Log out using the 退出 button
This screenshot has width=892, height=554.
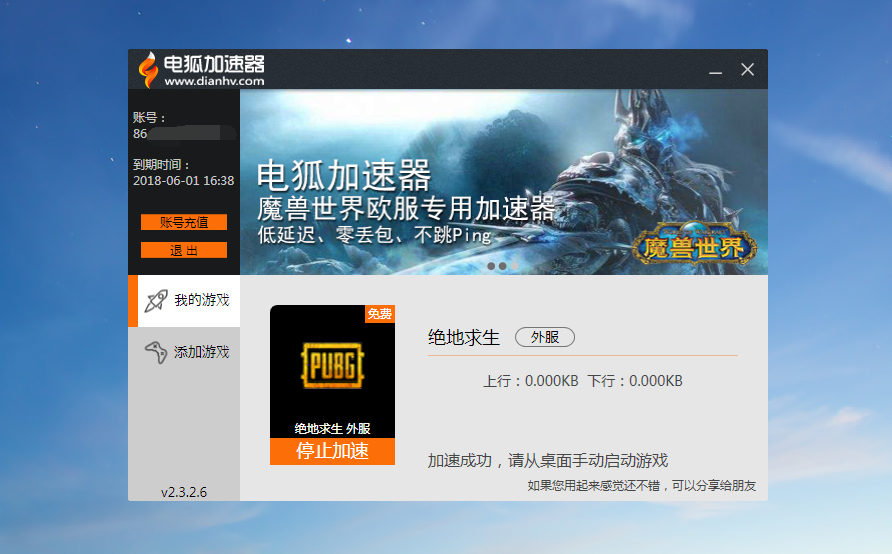184,250
